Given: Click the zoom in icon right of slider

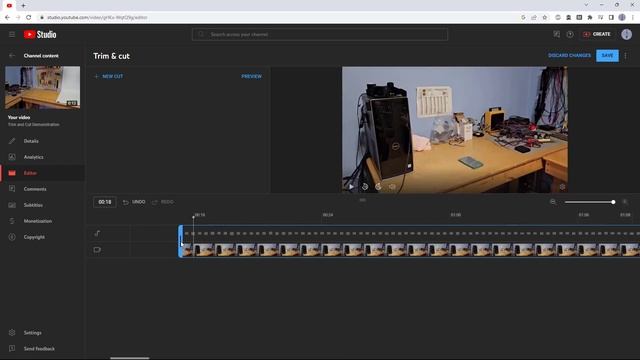Looking at the screenshot, I should [624, 202].
